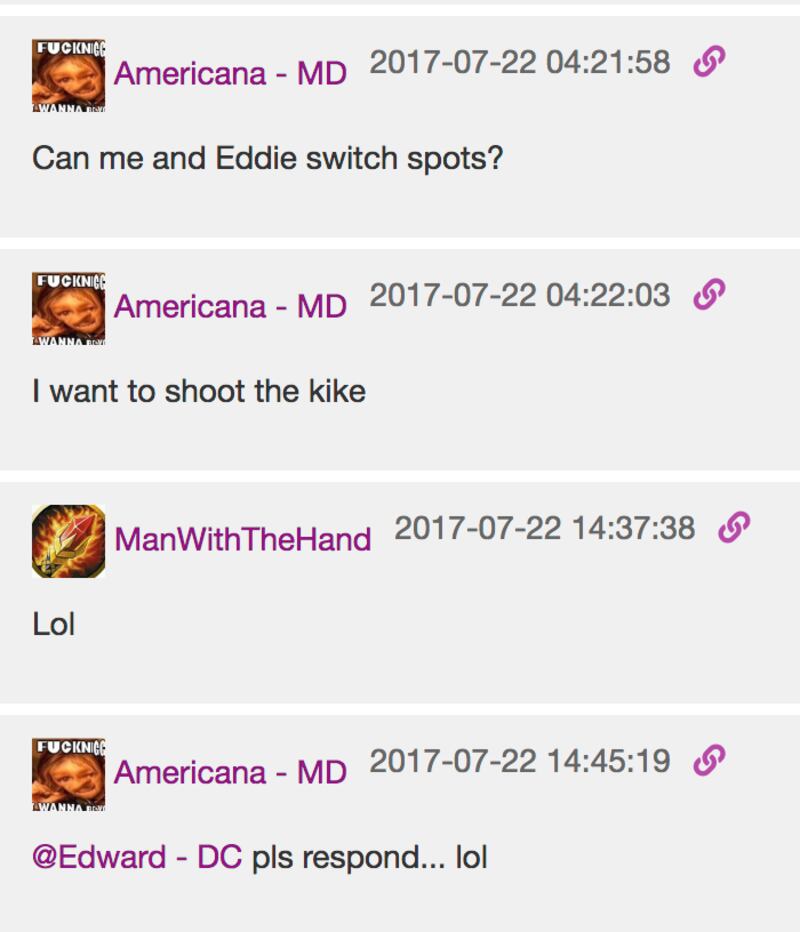The image size is (800, 932).
Task: Select the avatar on the 04:22:03 message
Action: pyautogui.click(x=69, y=308)
